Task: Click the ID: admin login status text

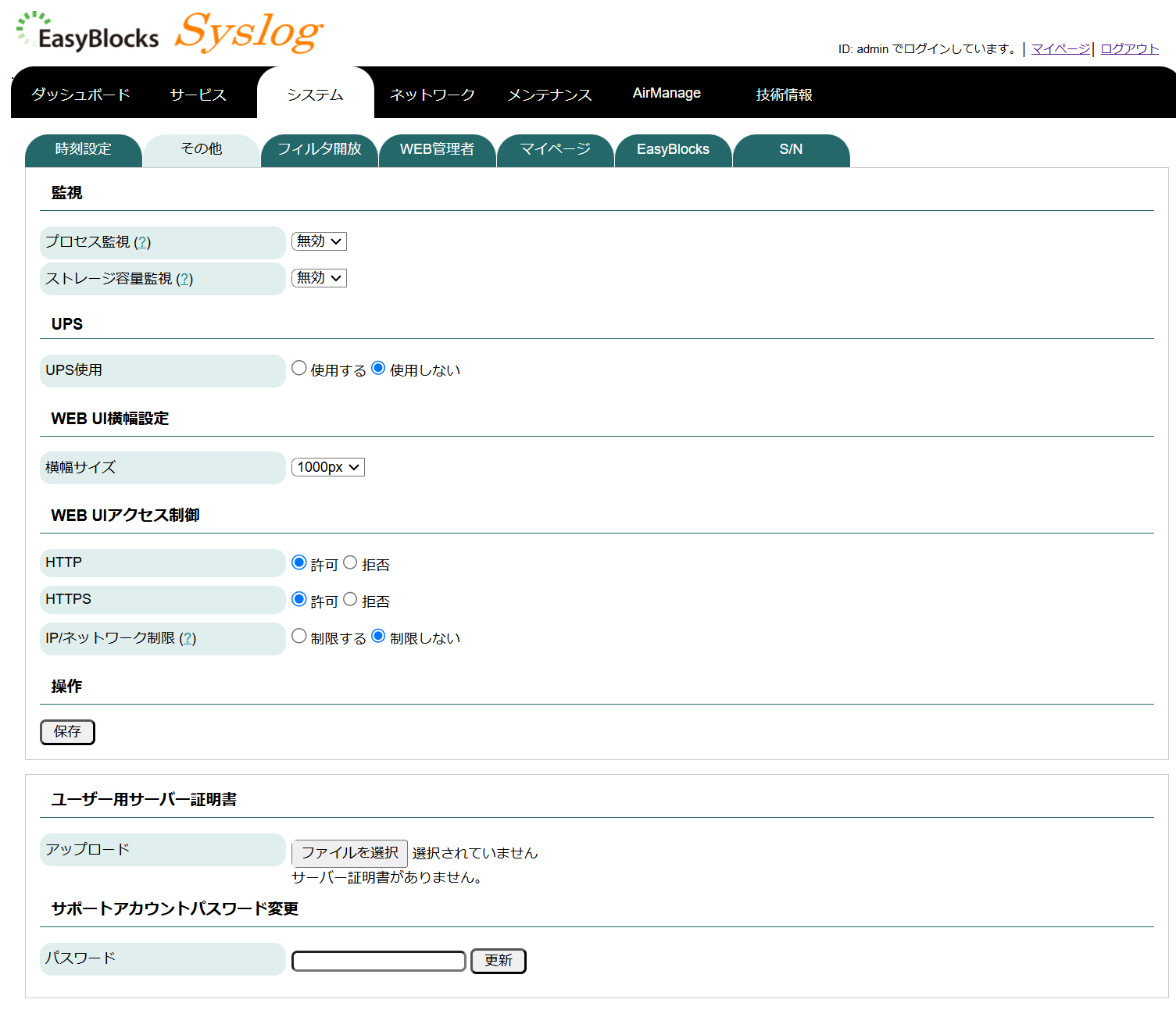Action: tap(927, 49)
